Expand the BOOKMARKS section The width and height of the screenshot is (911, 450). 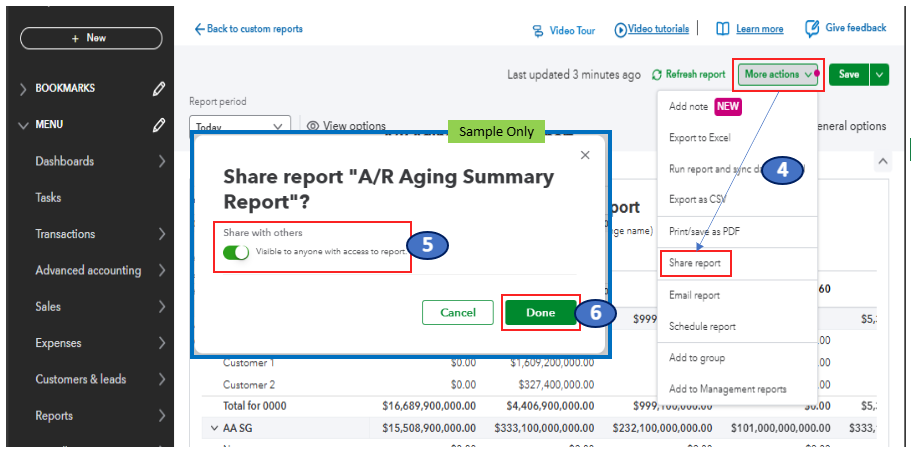(23, 89)
